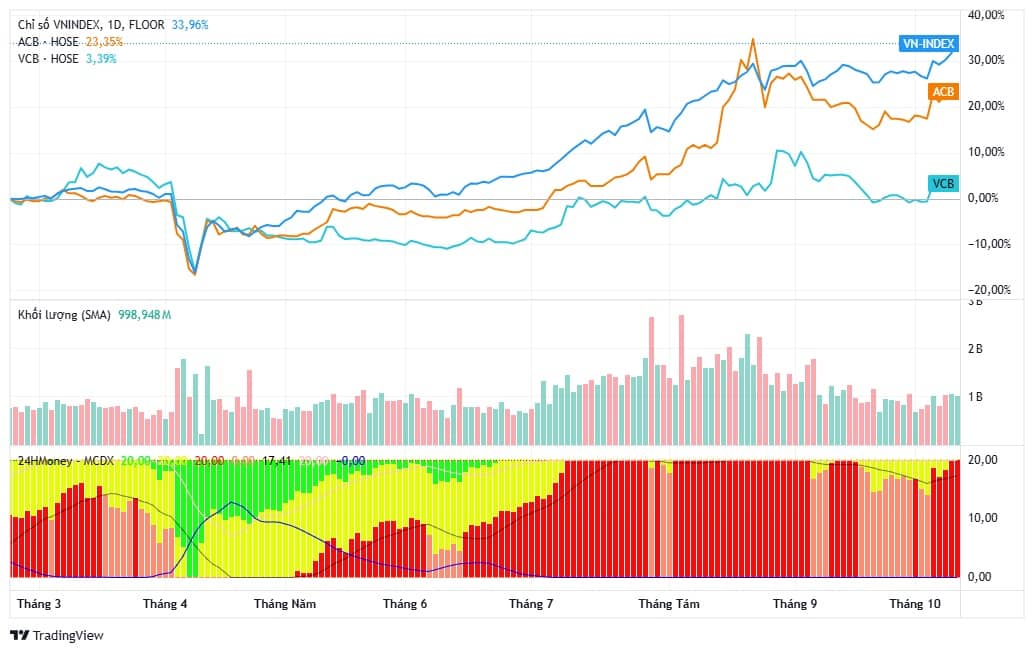Click the Tháng 10 time axis label

(x=915, y=604)
